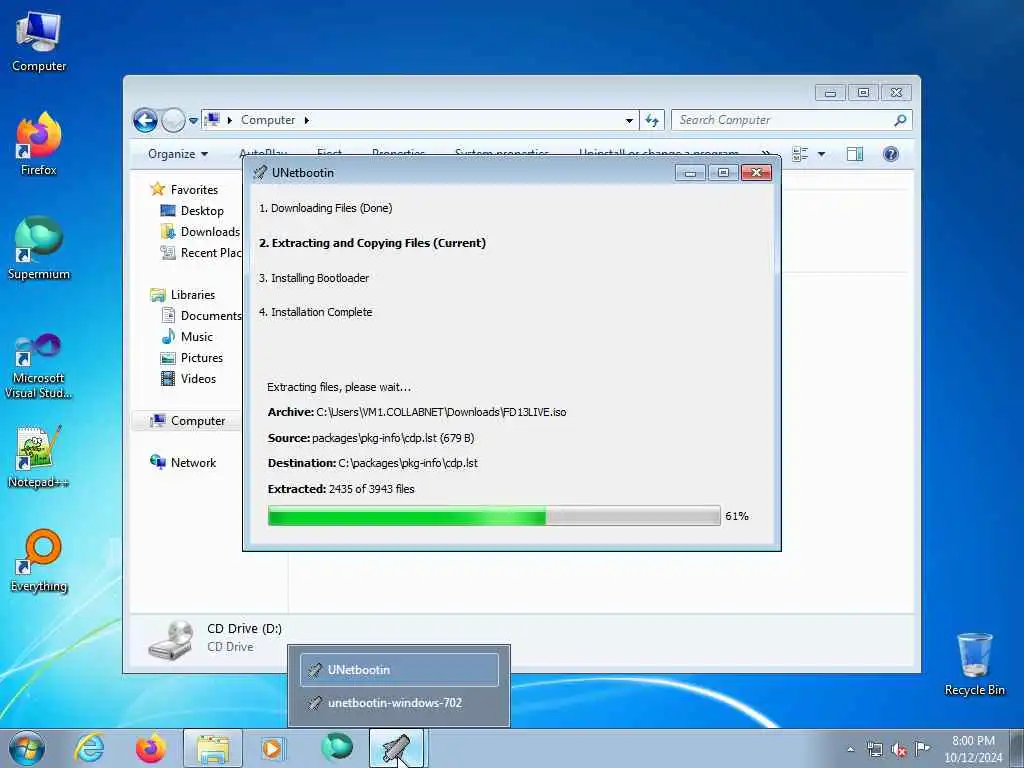Click step 3 Installing Bootloader text
Screen dimensions: 1024x768
(314, 278)
